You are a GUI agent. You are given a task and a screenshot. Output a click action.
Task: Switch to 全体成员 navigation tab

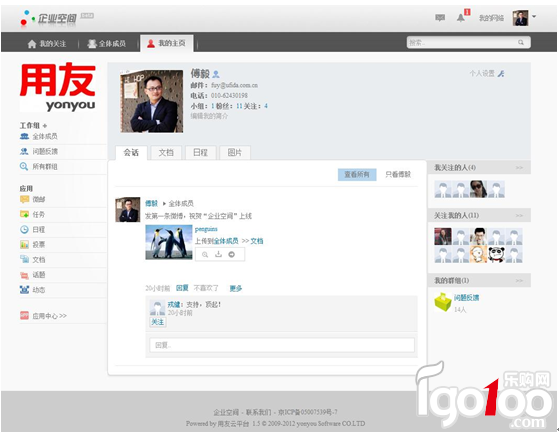[107, 44]
